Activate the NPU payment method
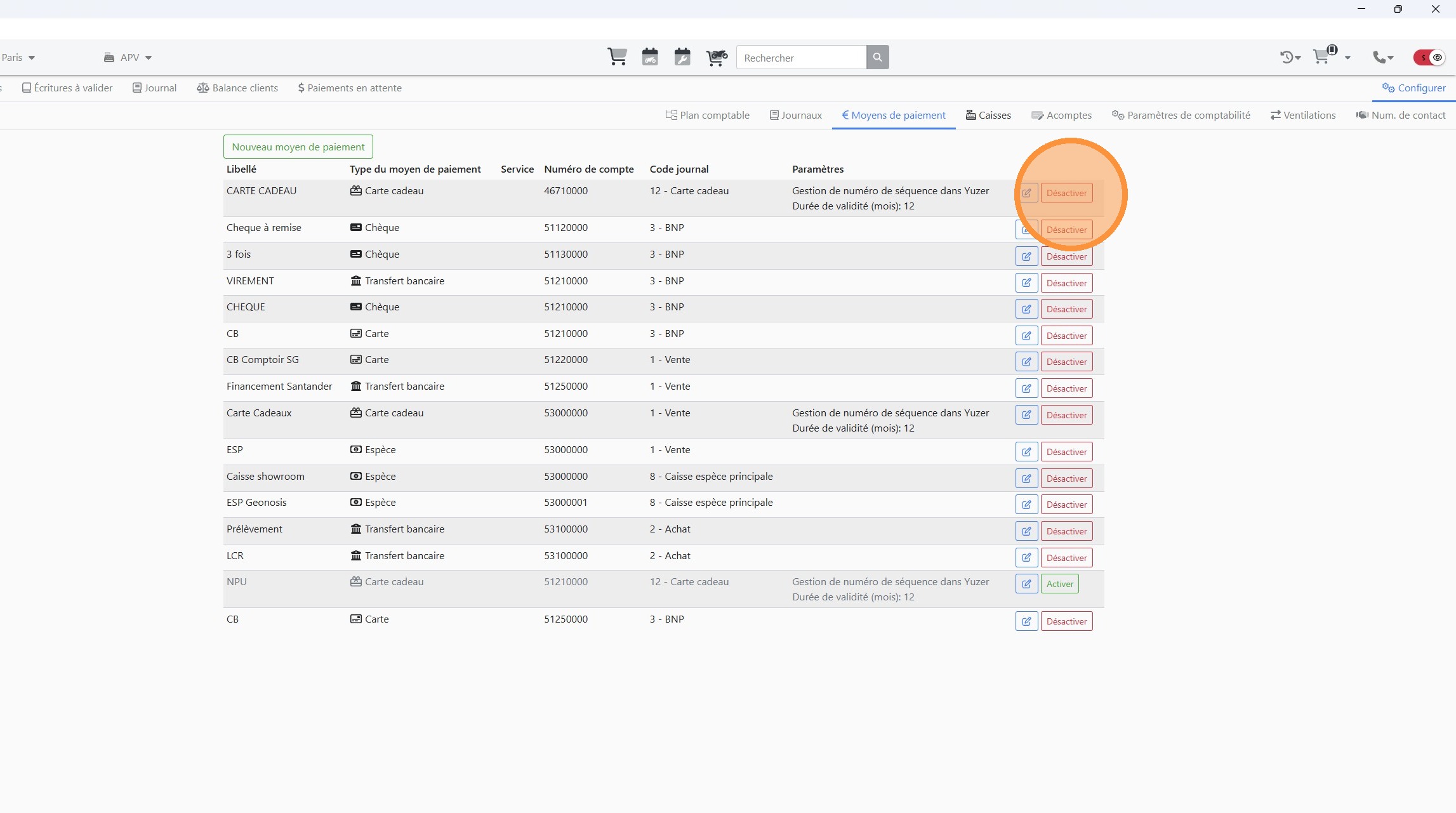The image size is (1456, 813). (x=1059, y=584)
